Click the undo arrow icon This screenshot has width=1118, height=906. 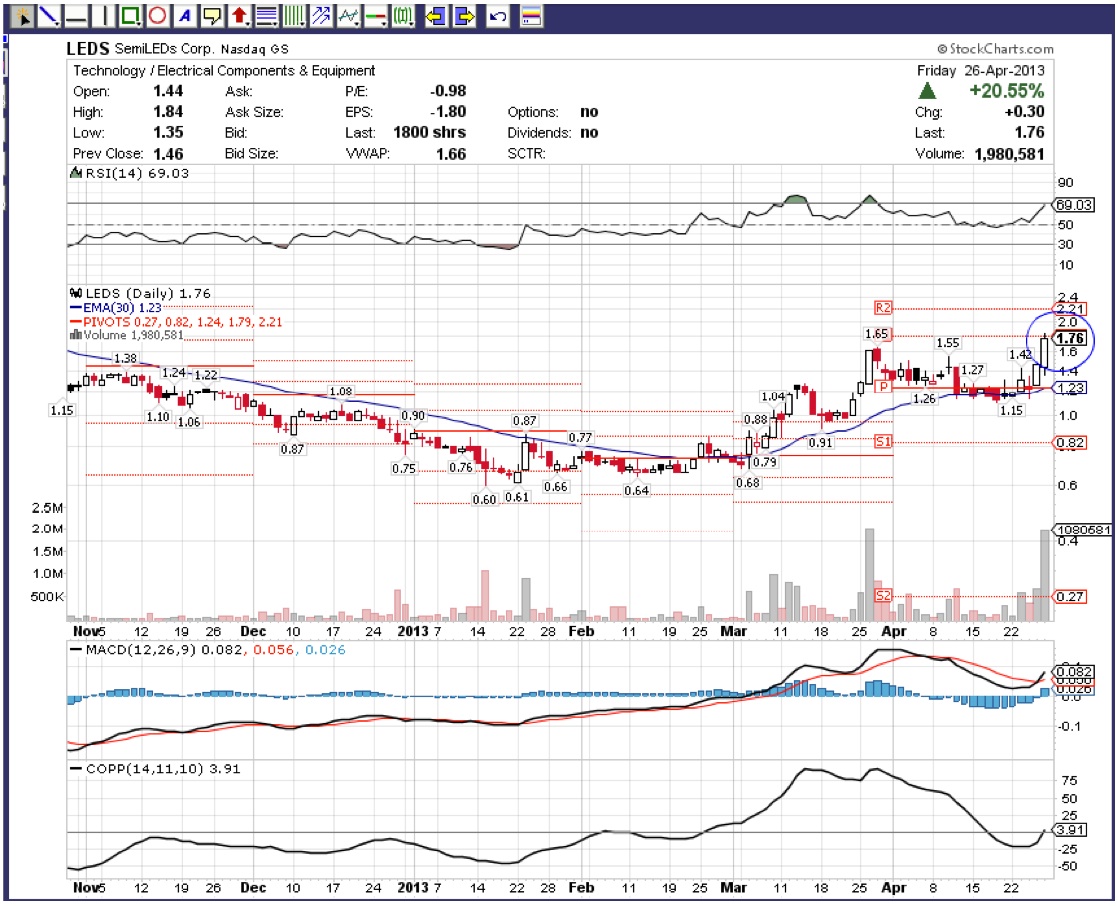pyautogui.click(x=498, y=15)
